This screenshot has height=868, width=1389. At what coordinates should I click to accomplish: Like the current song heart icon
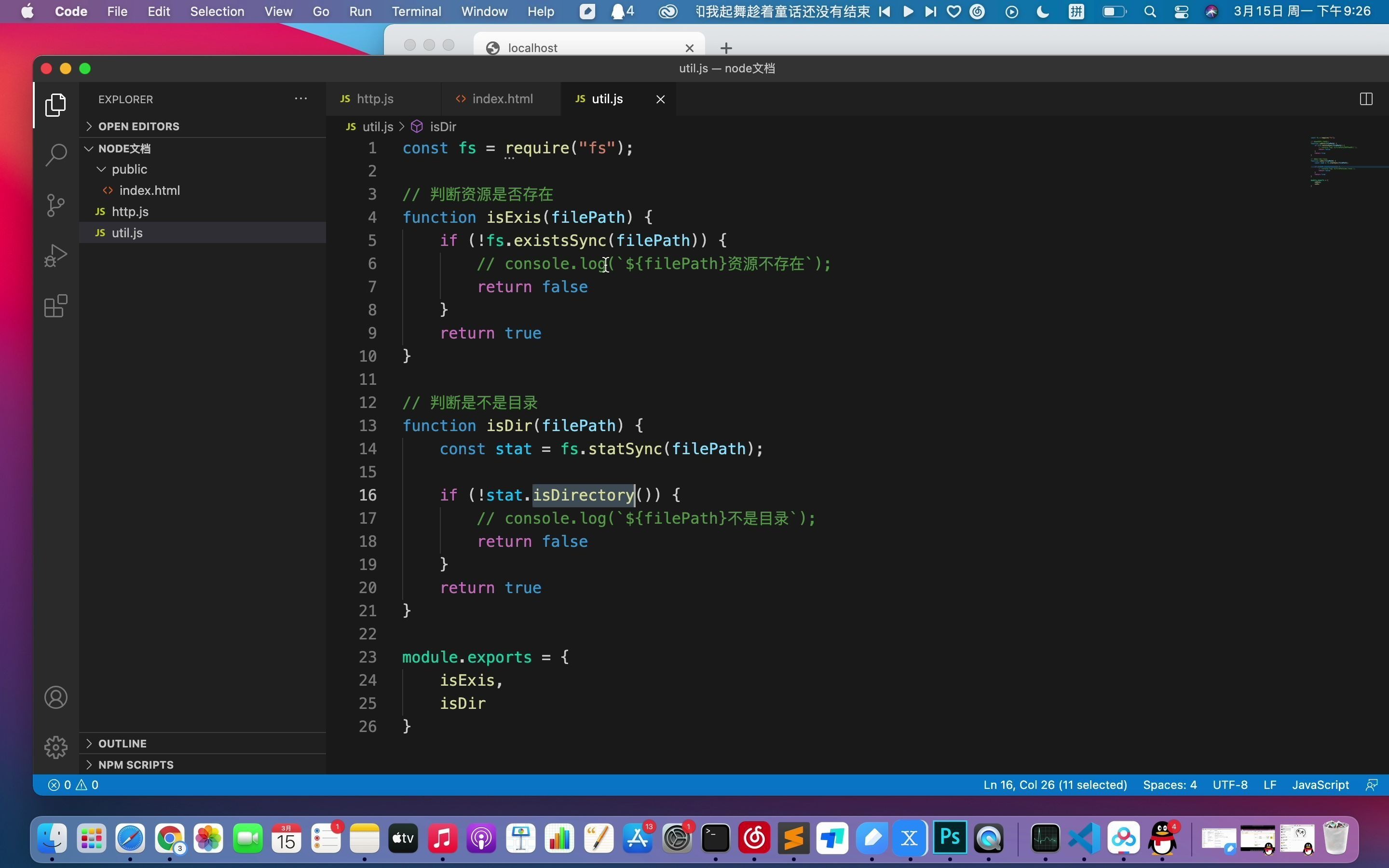[954, 12]
